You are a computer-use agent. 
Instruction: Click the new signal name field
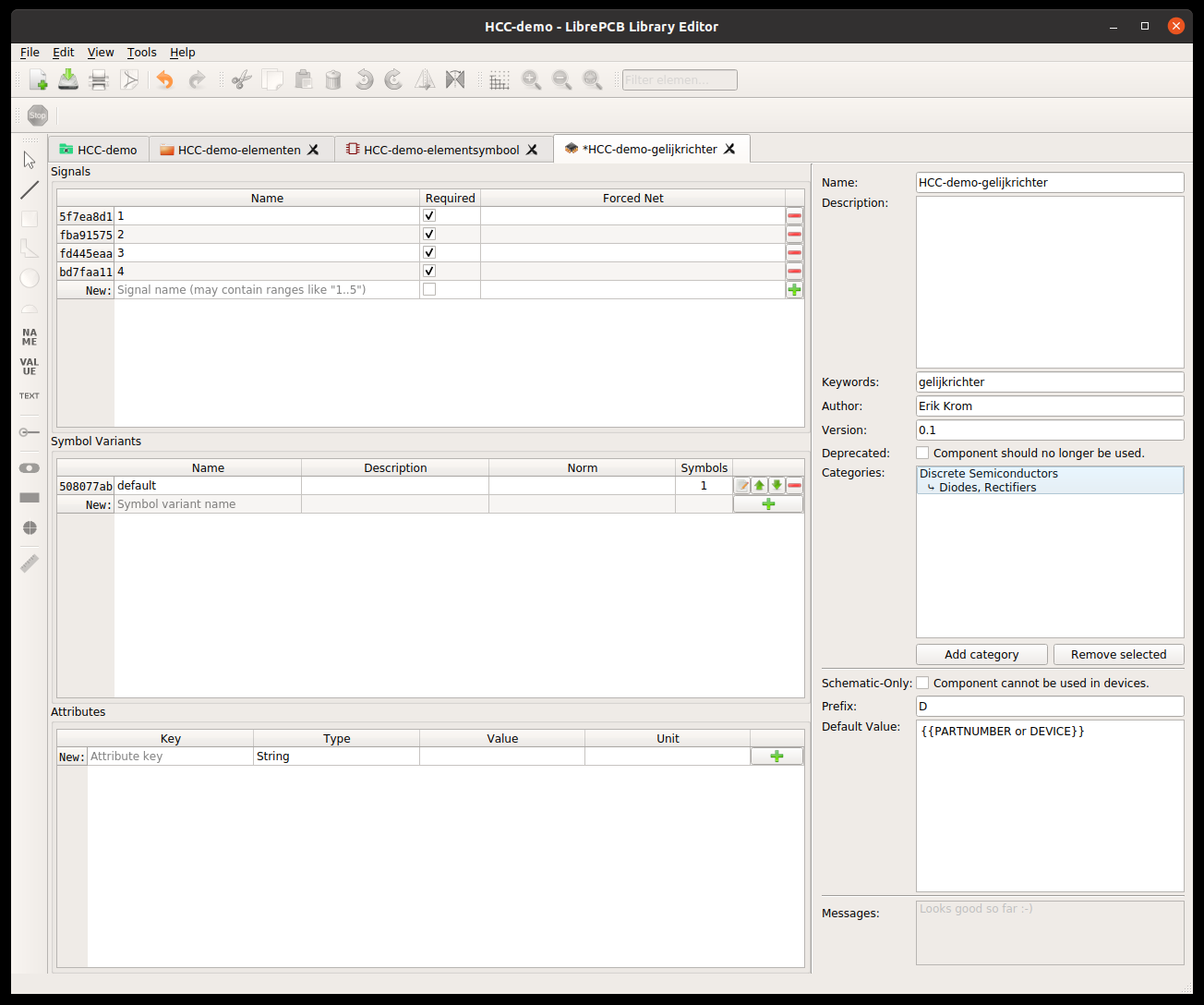tap(267, 290)
